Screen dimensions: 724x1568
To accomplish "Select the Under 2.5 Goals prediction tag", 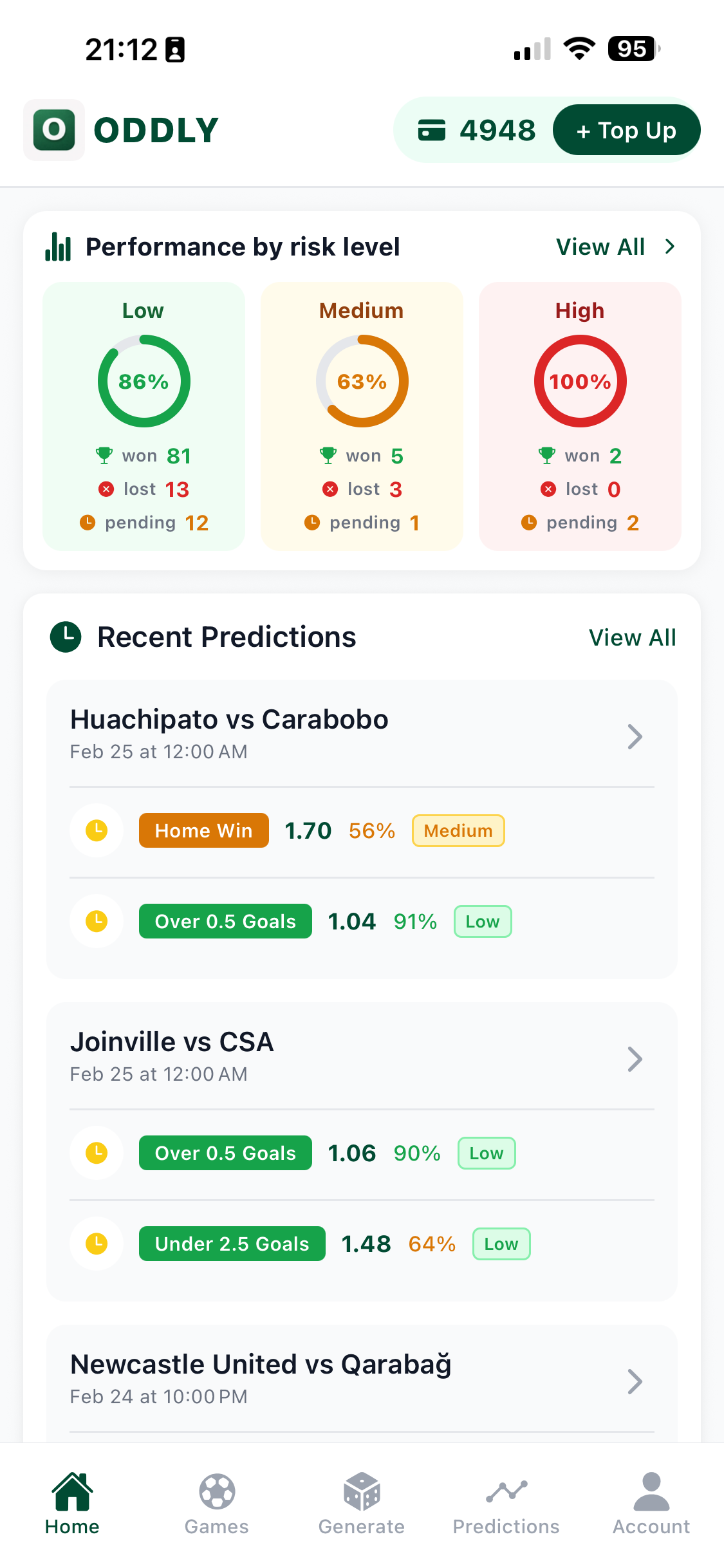I will (232, 1244).
